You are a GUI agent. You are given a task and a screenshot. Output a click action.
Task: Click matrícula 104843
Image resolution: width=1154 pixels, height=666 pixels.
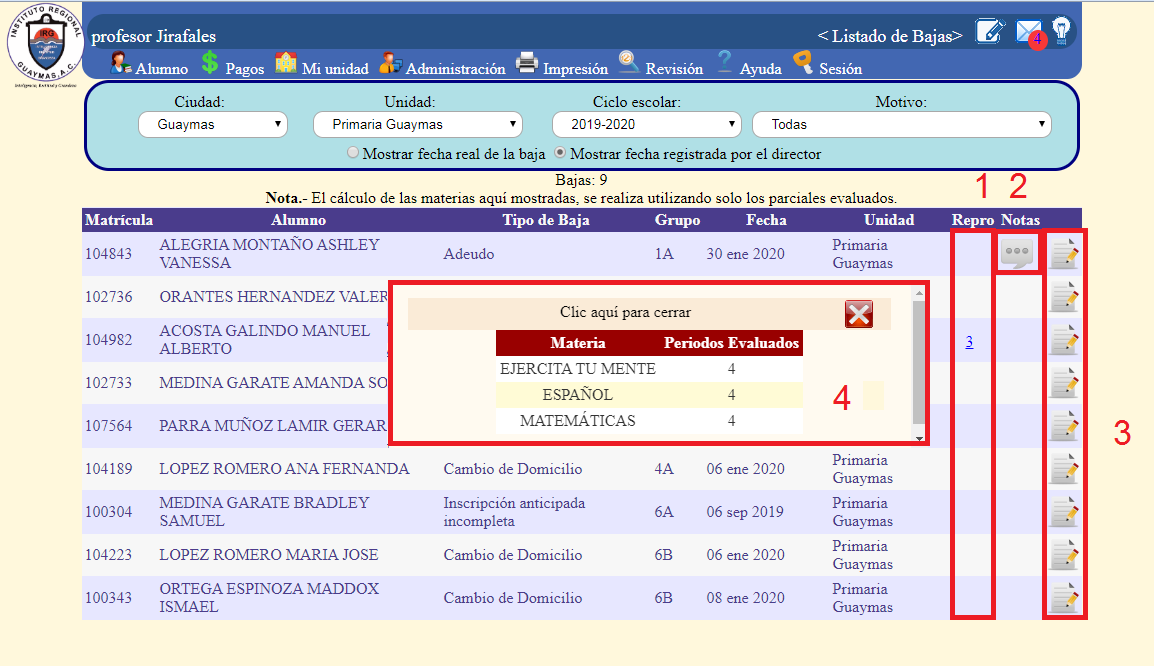point(108,254)
